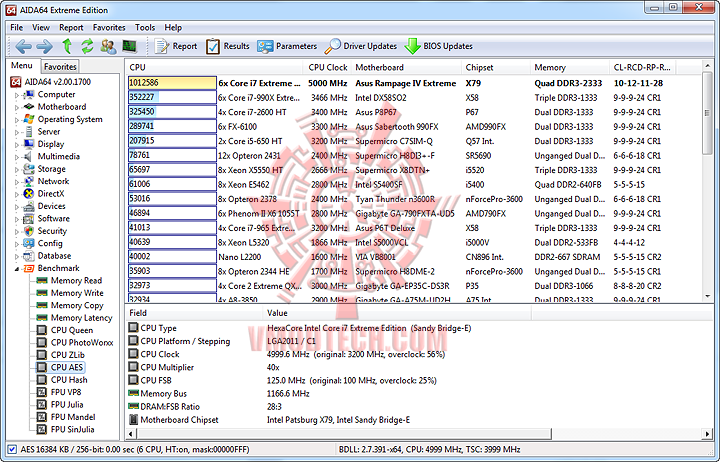The height and width of the screenshot is (462, 720).
Task: Click the users icon in toolbar
Action: (109, 46)
